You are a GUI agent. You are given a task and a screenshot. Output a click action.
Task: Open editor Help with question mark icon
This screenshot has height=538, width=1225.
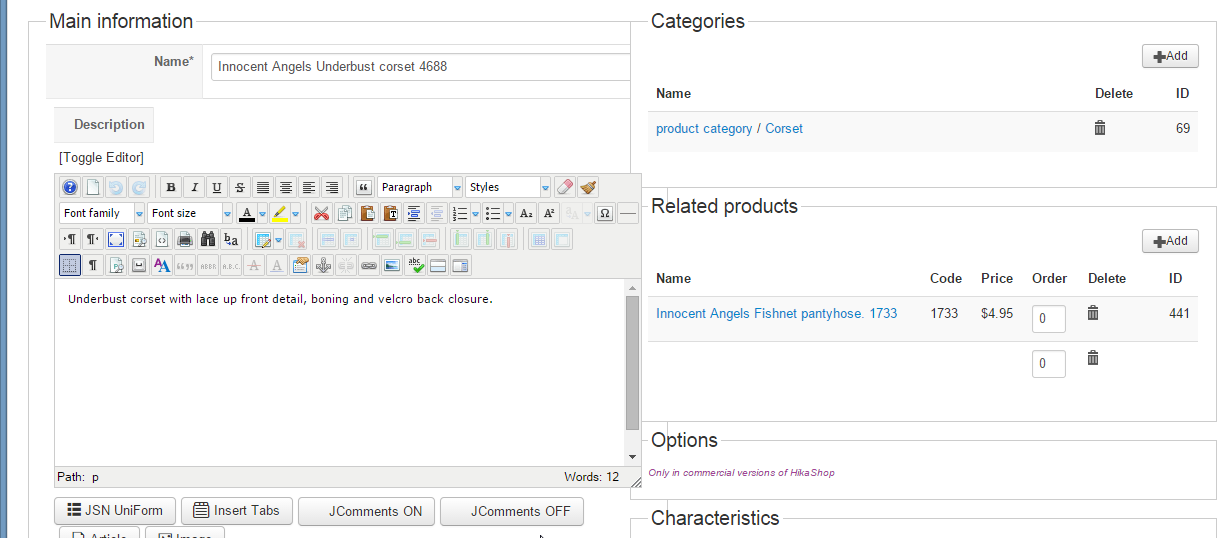tap(70, 187)
